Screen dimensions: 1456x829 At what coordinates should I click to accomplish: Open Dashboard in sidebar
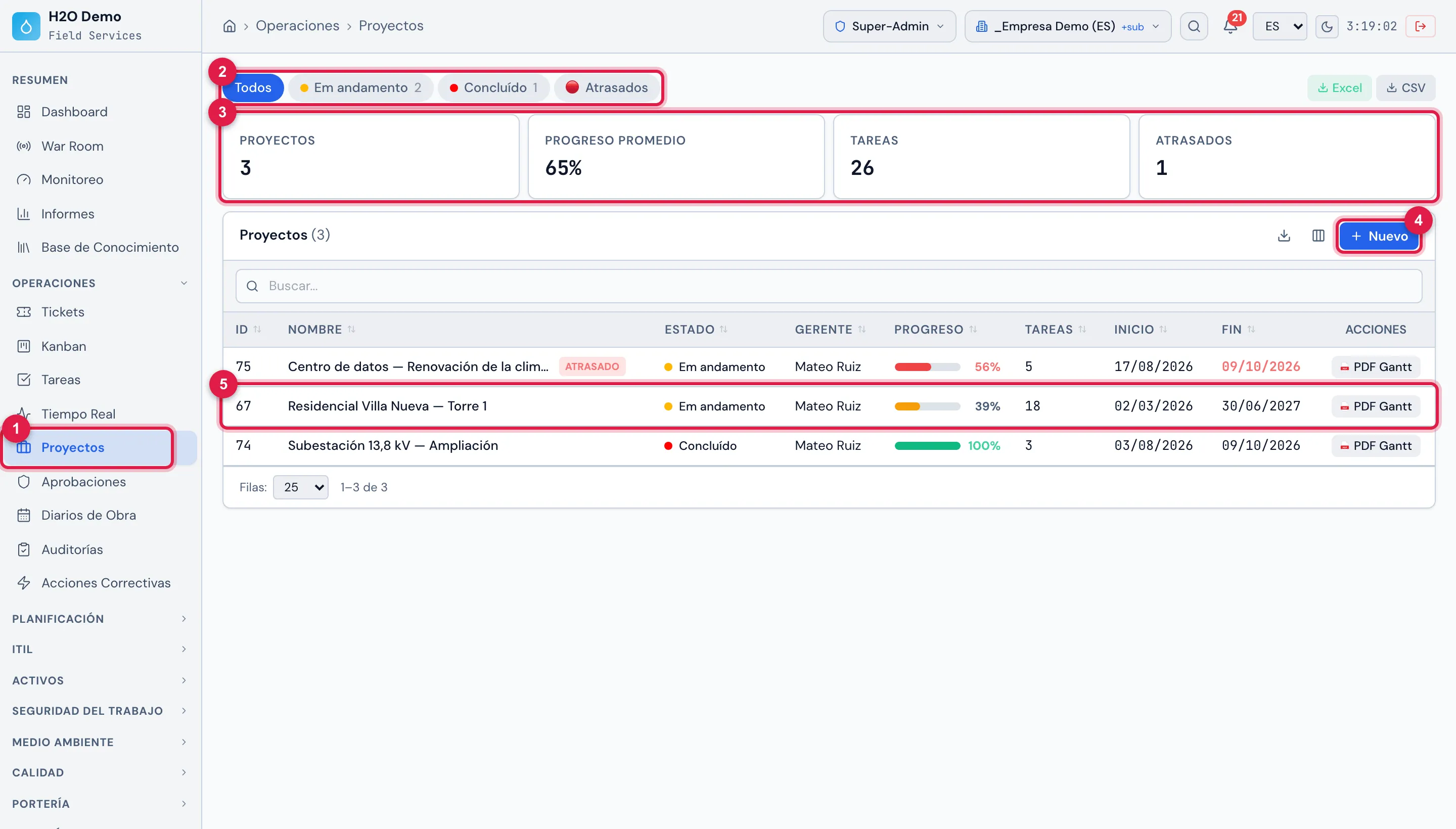(x=74, y=112)
